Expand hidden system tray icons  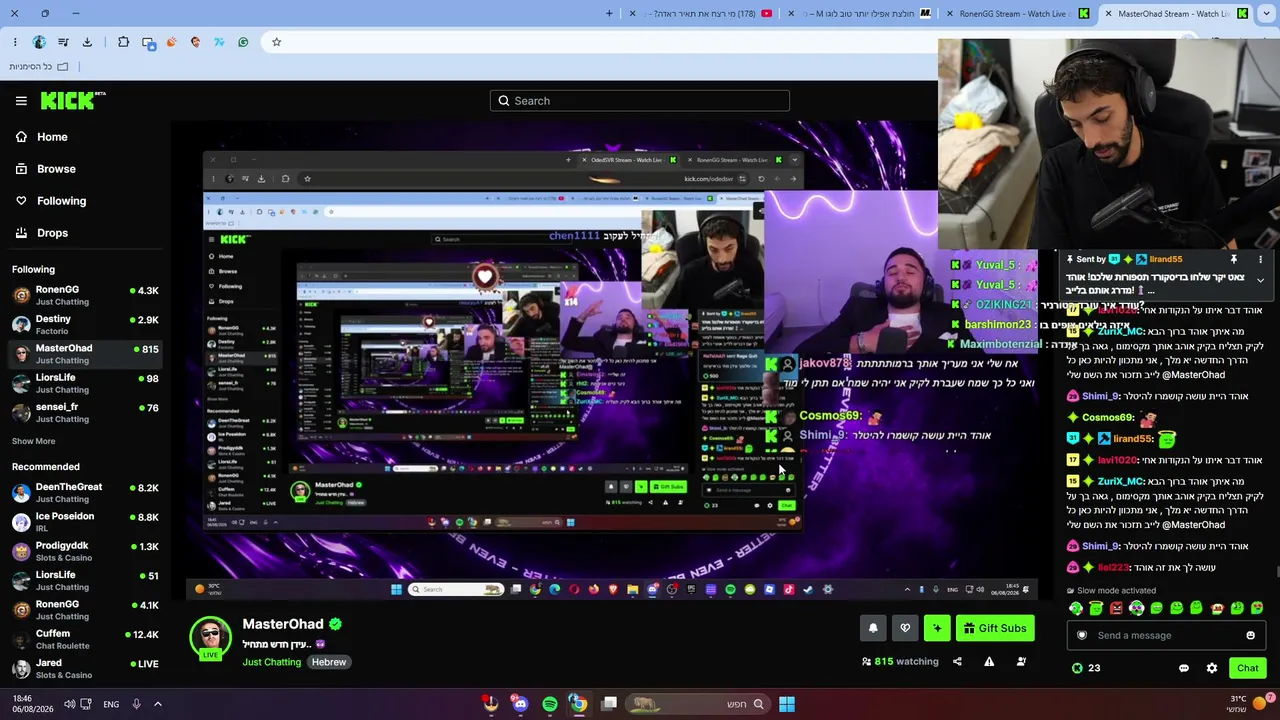coord(157,704)
